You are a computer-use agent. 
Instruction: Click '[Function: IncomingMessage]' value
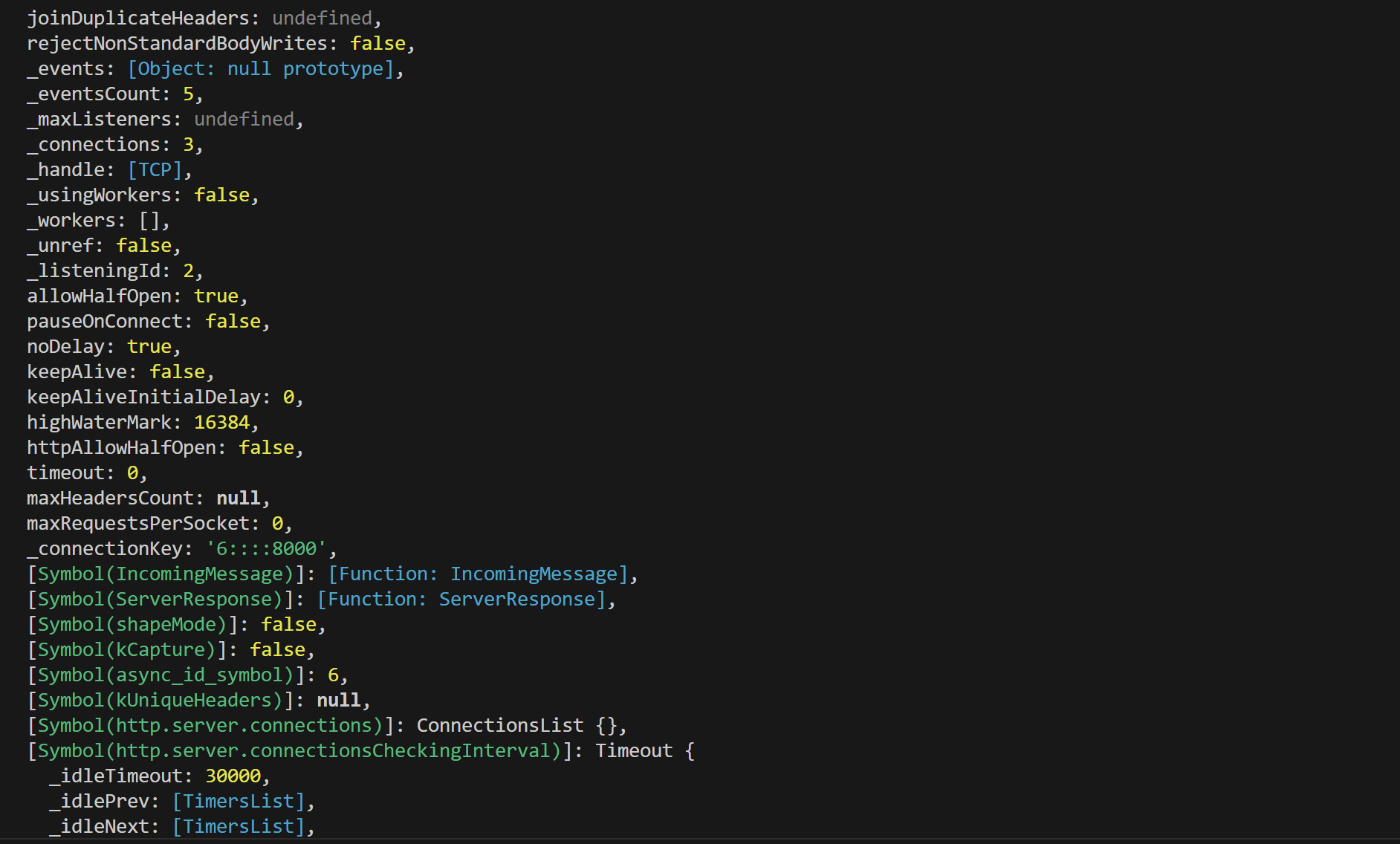pyautogui.click(x=479, y=574)
